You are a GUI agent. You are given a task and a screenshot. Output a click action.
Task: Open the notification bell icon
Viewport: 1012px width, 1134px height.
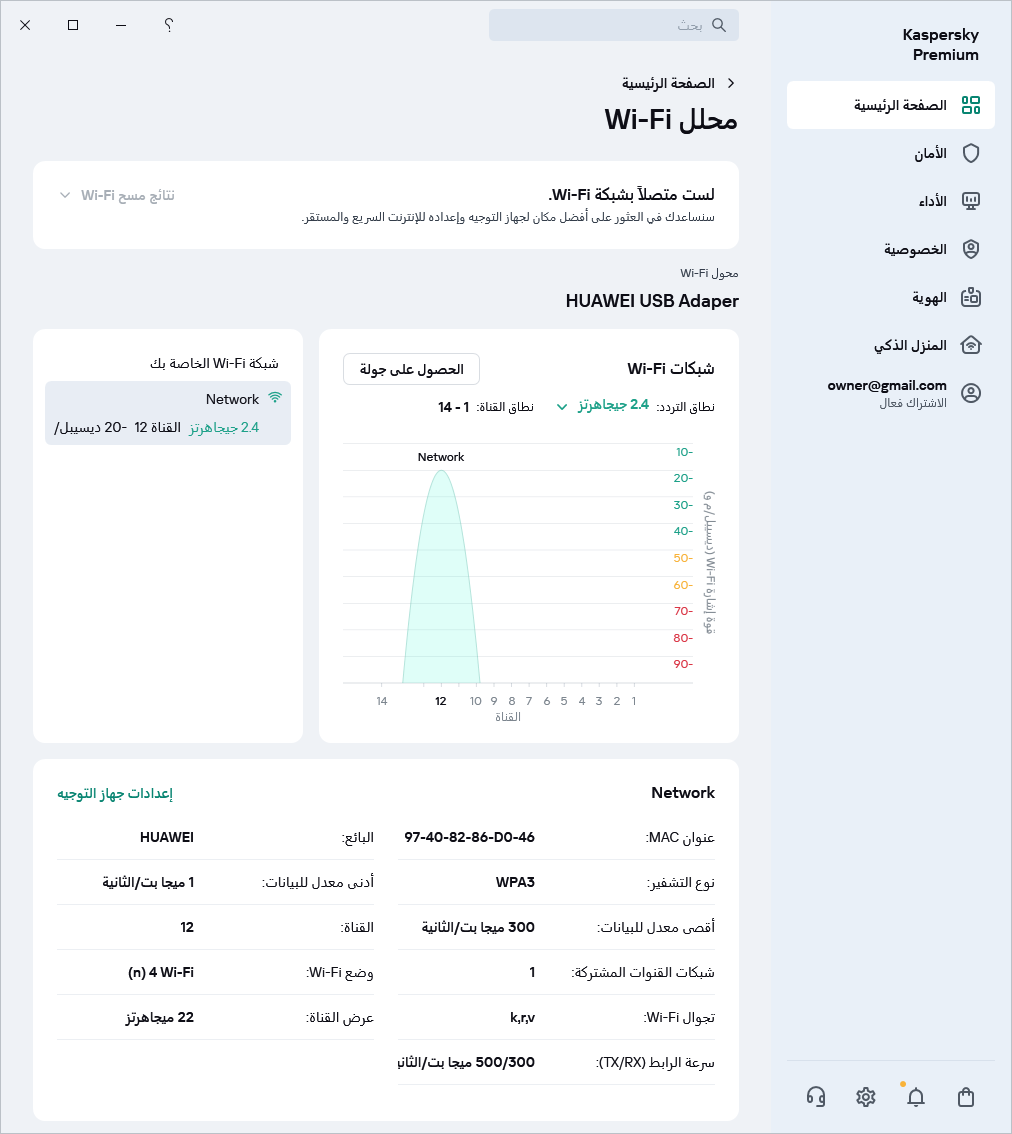(x=916, y=1097)
